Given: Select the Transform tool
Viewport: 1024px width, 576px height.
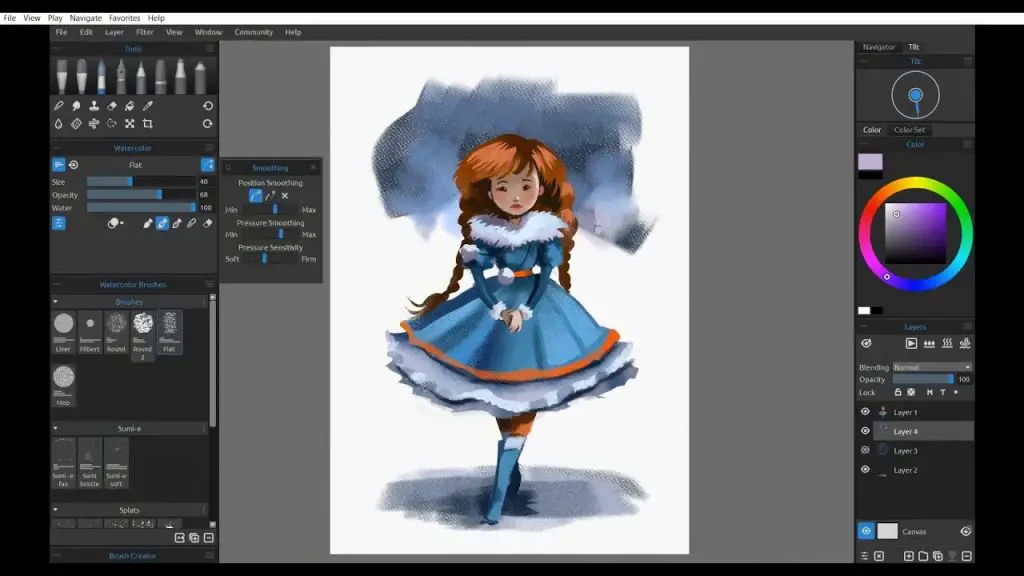Looking at the screenshot, I should click(x=130, y=123).
